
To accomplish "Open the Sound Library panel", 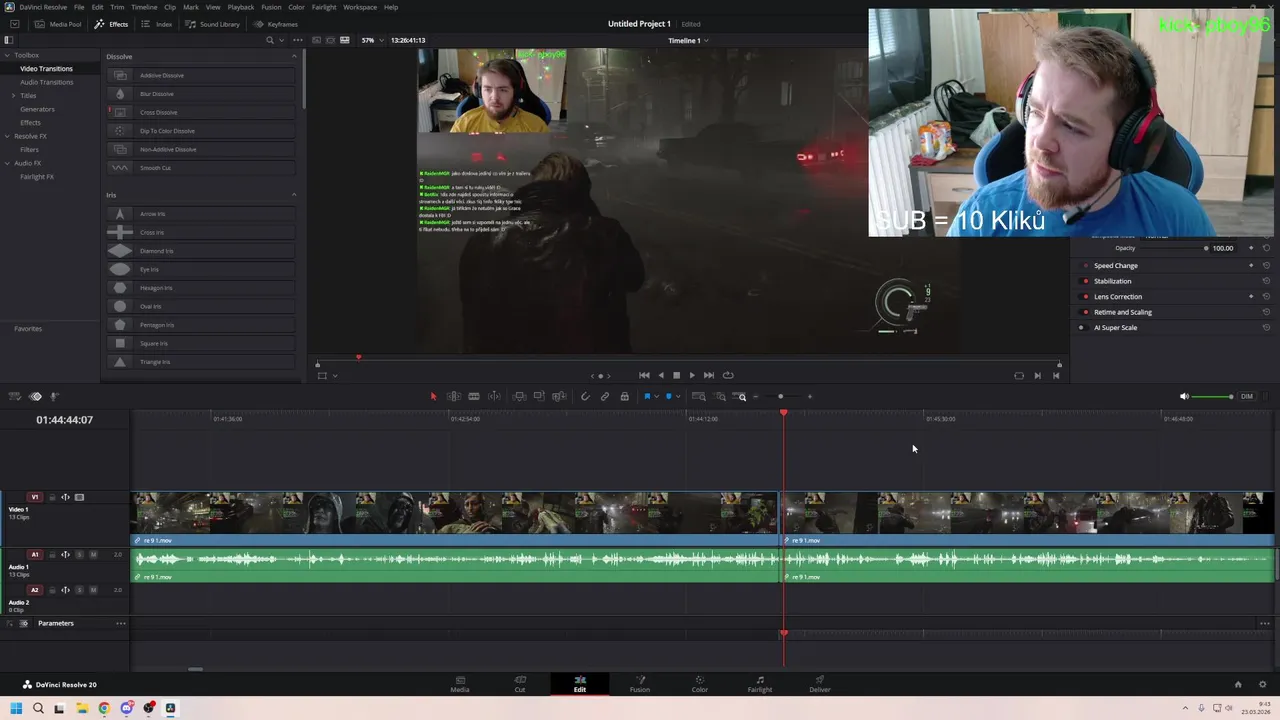I will point(212,24).
